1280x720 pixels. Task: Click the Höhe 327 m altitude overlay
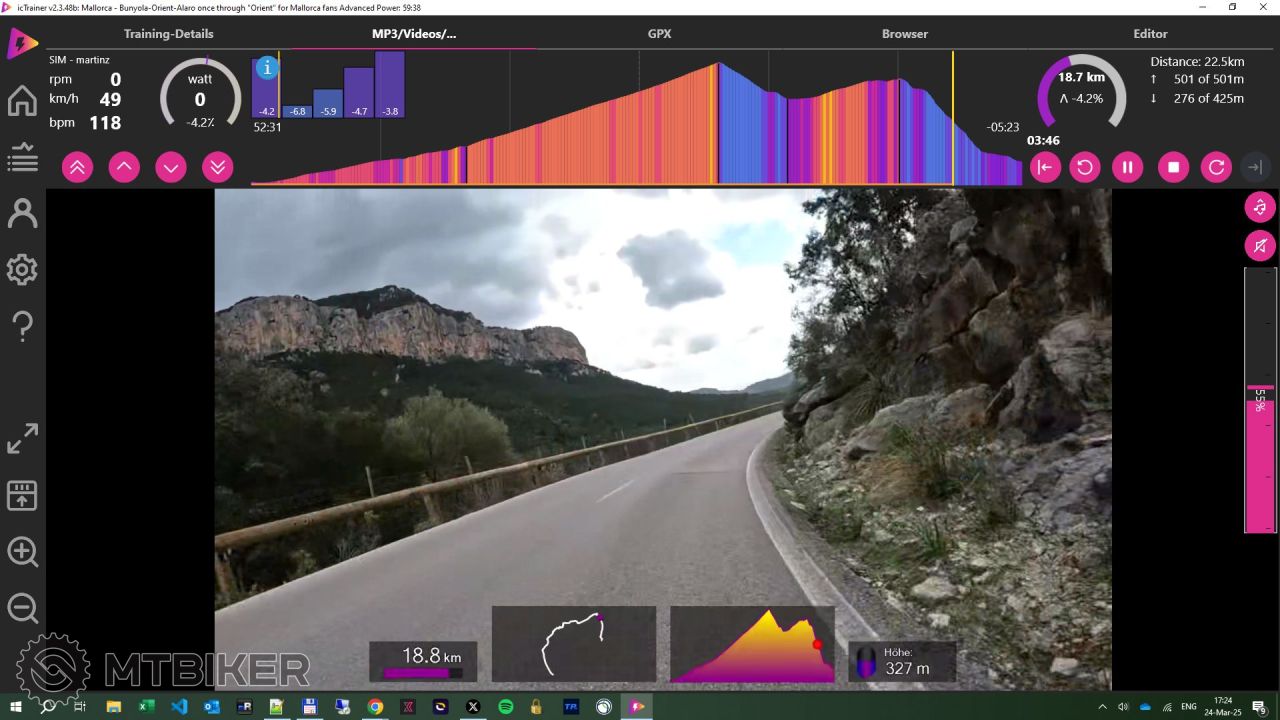902,661
